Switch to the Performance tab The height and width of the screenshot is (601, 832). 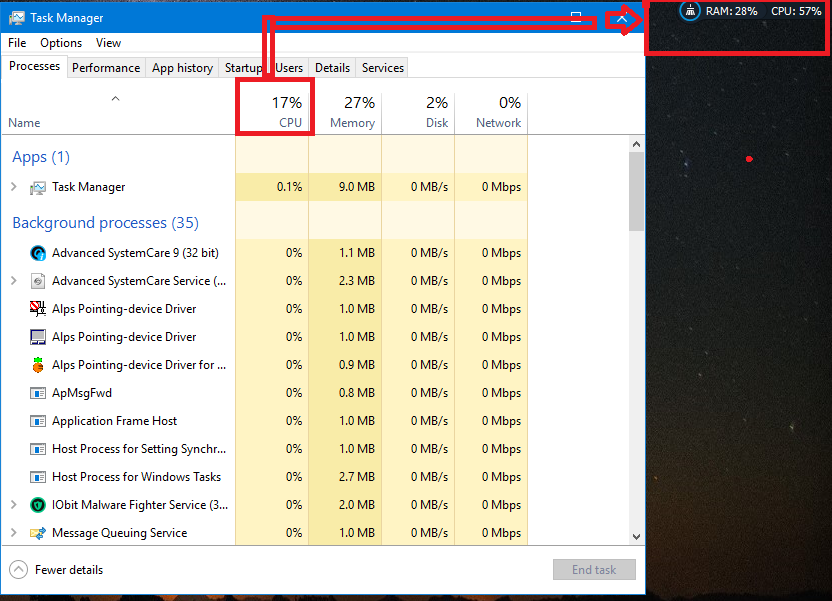pyautogui.click(x=106, y=68)
